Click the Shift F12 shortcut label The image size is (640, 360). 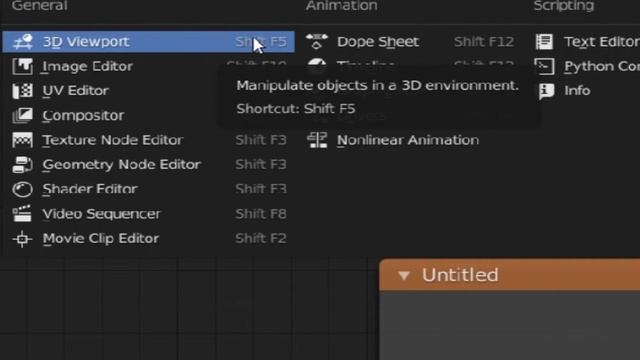point(484,42)
